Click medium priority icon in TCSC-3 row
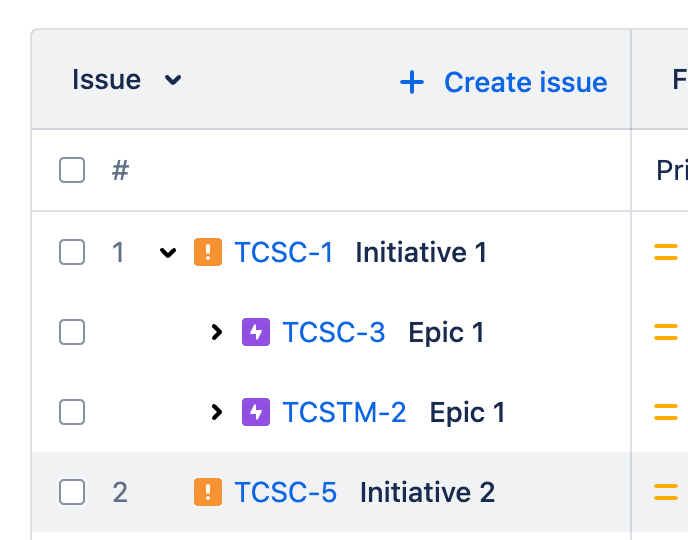 [666, 332]
